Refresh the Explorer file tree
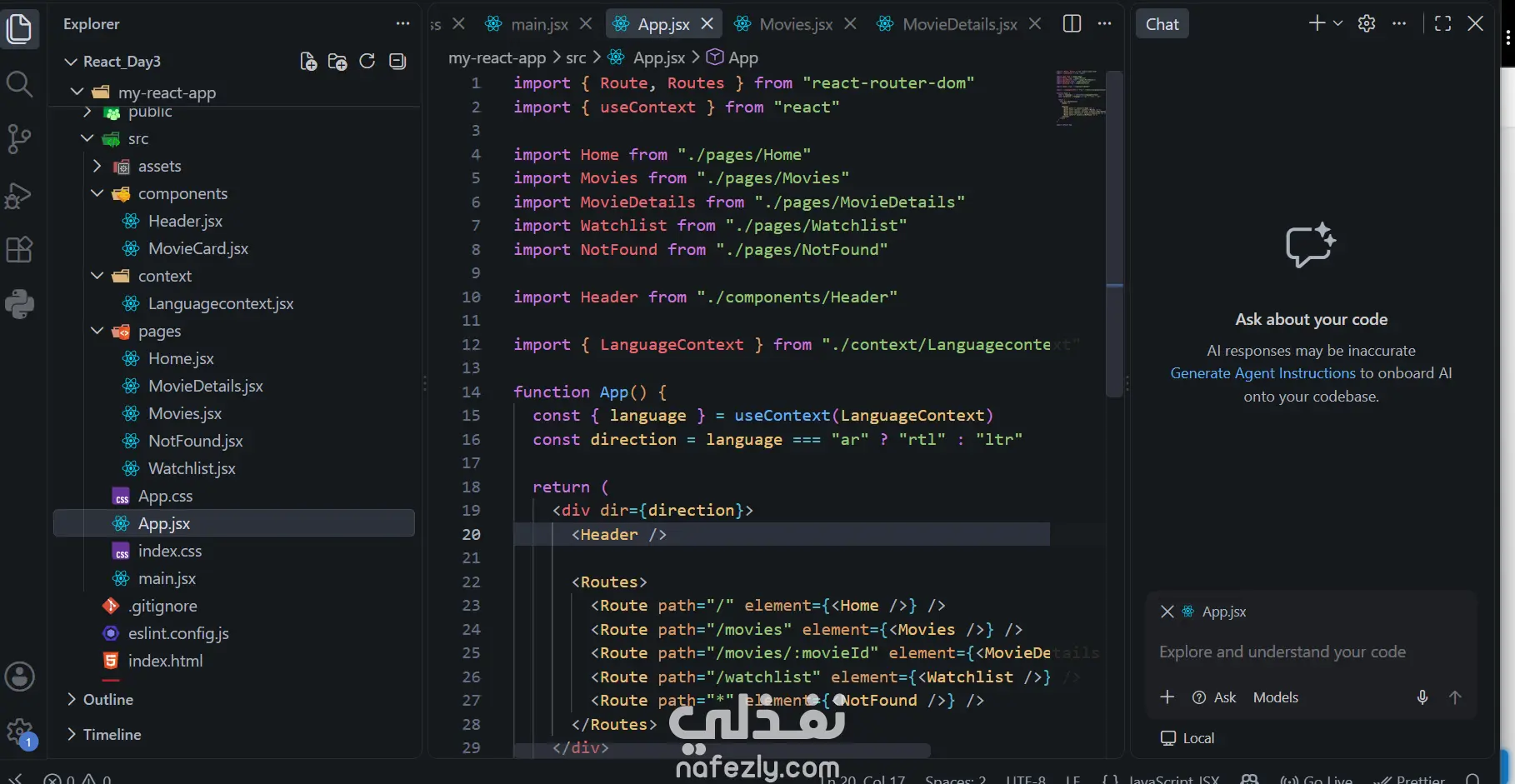 point(367,62)
